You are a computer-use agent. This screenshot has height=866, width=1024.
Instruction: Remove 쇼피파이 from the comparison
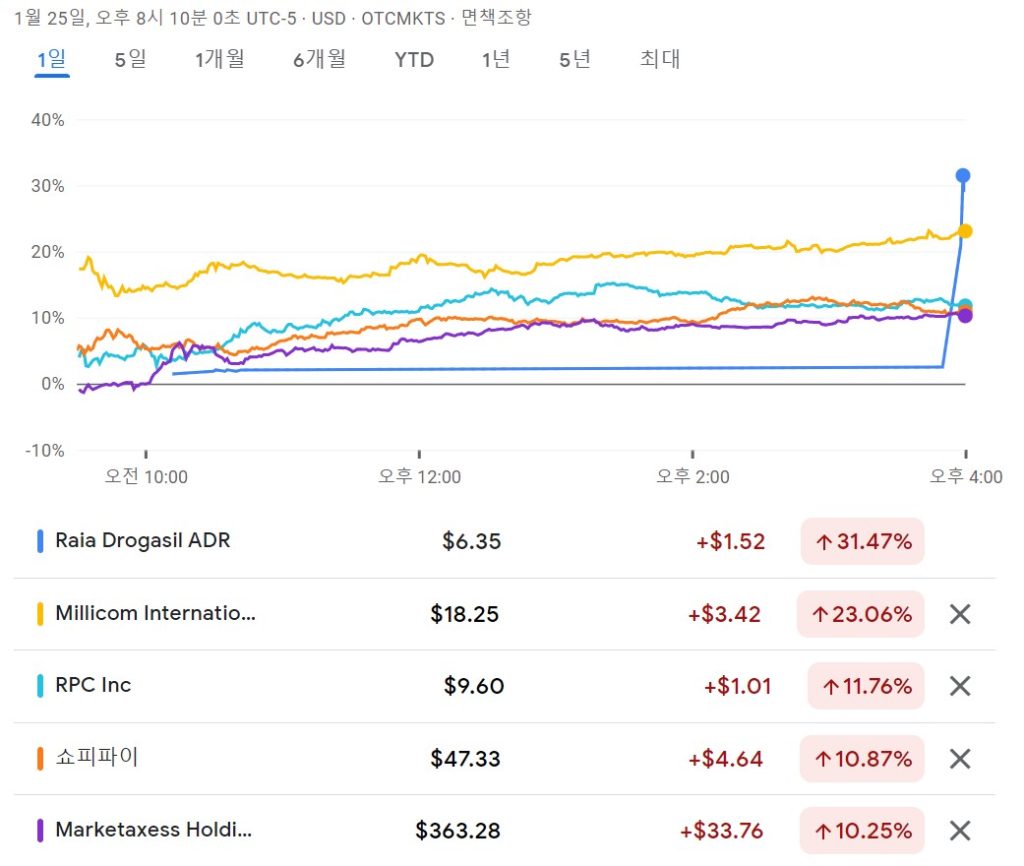click(x=959, y=759)
